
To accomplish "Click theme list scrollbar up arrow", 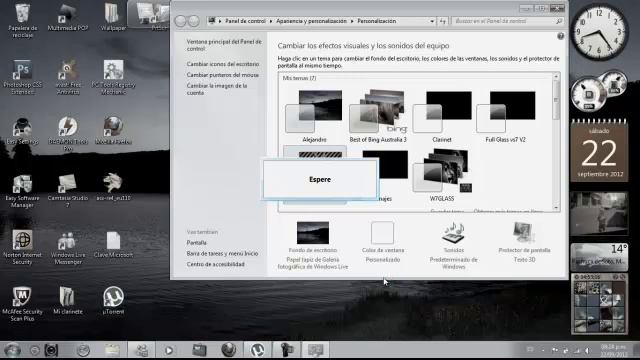I will 556,76.
